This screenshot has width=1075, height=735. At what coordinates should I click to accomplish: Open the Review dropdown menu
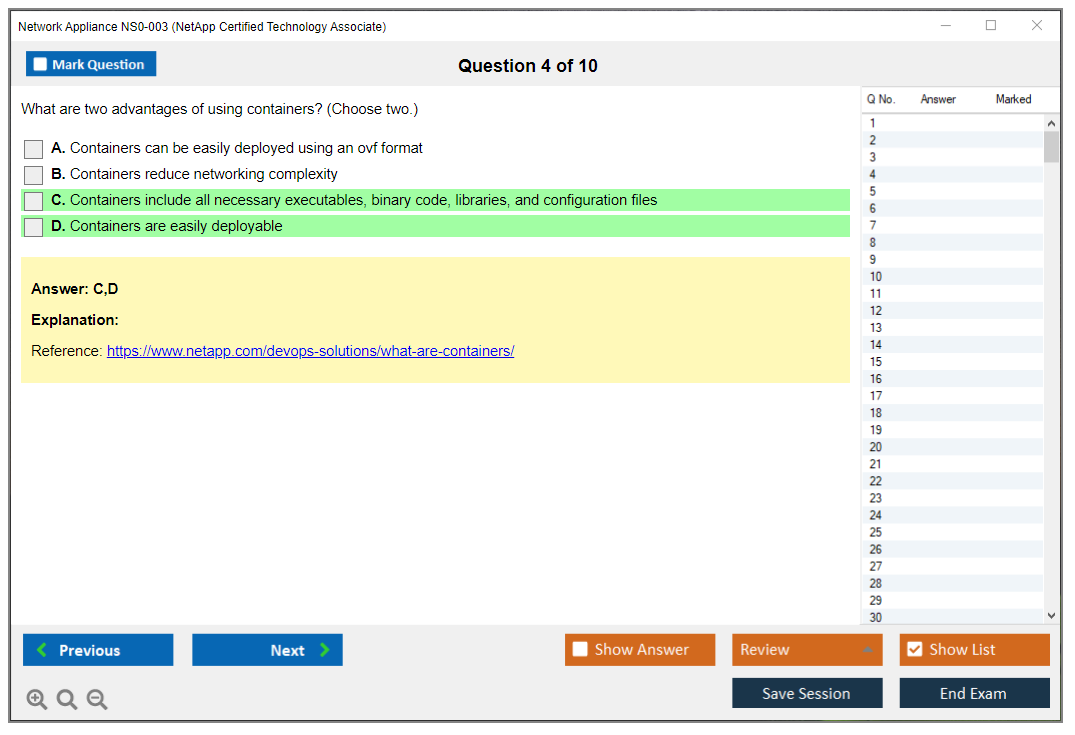[x=807, y=650]
